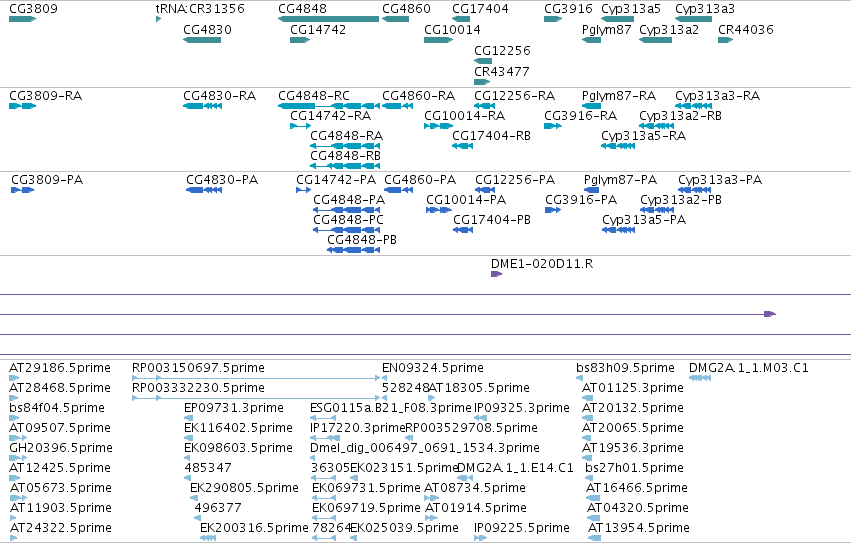Click the CG4848-RA transcript label
The image size is (851, 543).
(x=346, y=136)
